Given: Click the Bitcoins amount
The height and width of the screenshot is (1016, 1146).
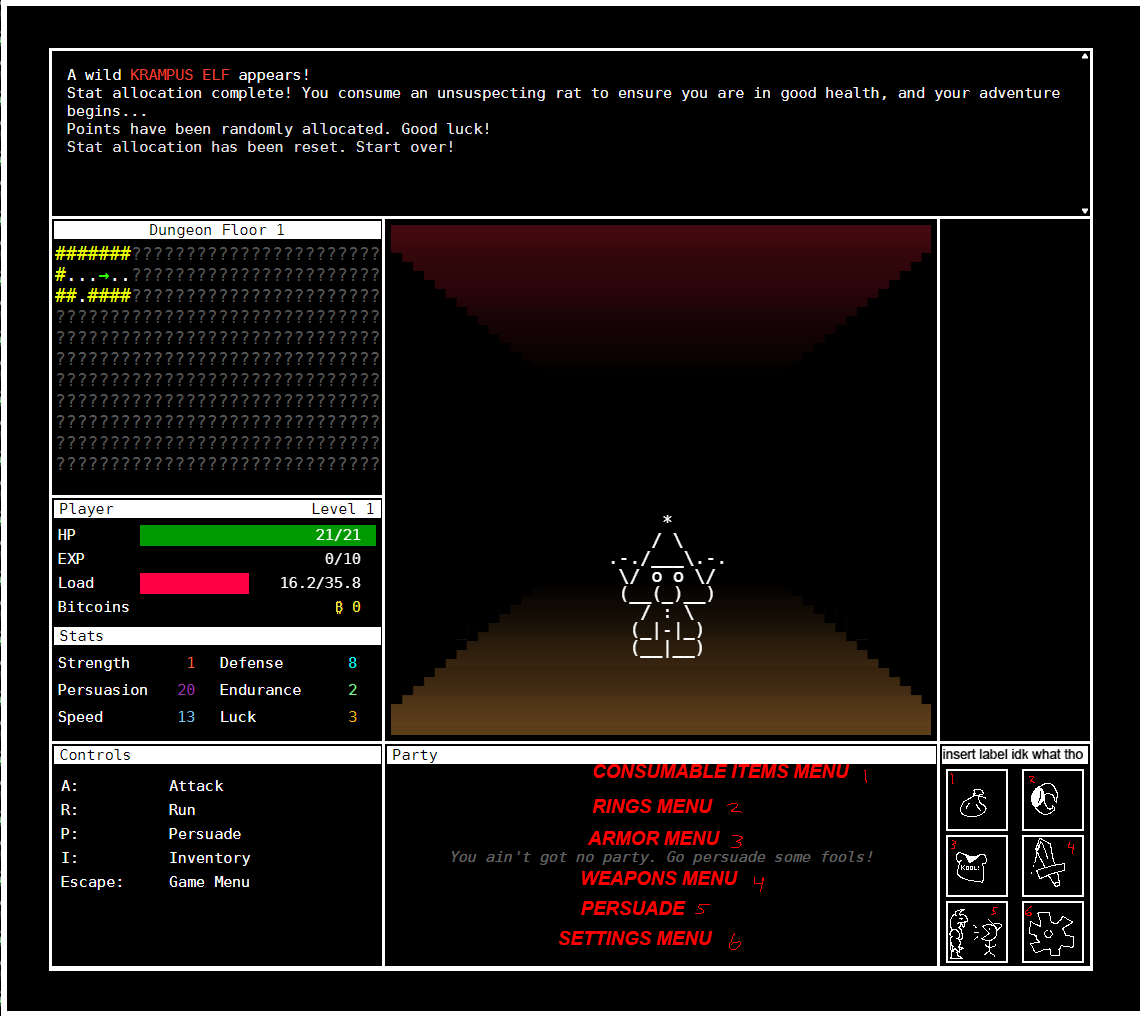Looking at the screenshot, I should [348, 607].
